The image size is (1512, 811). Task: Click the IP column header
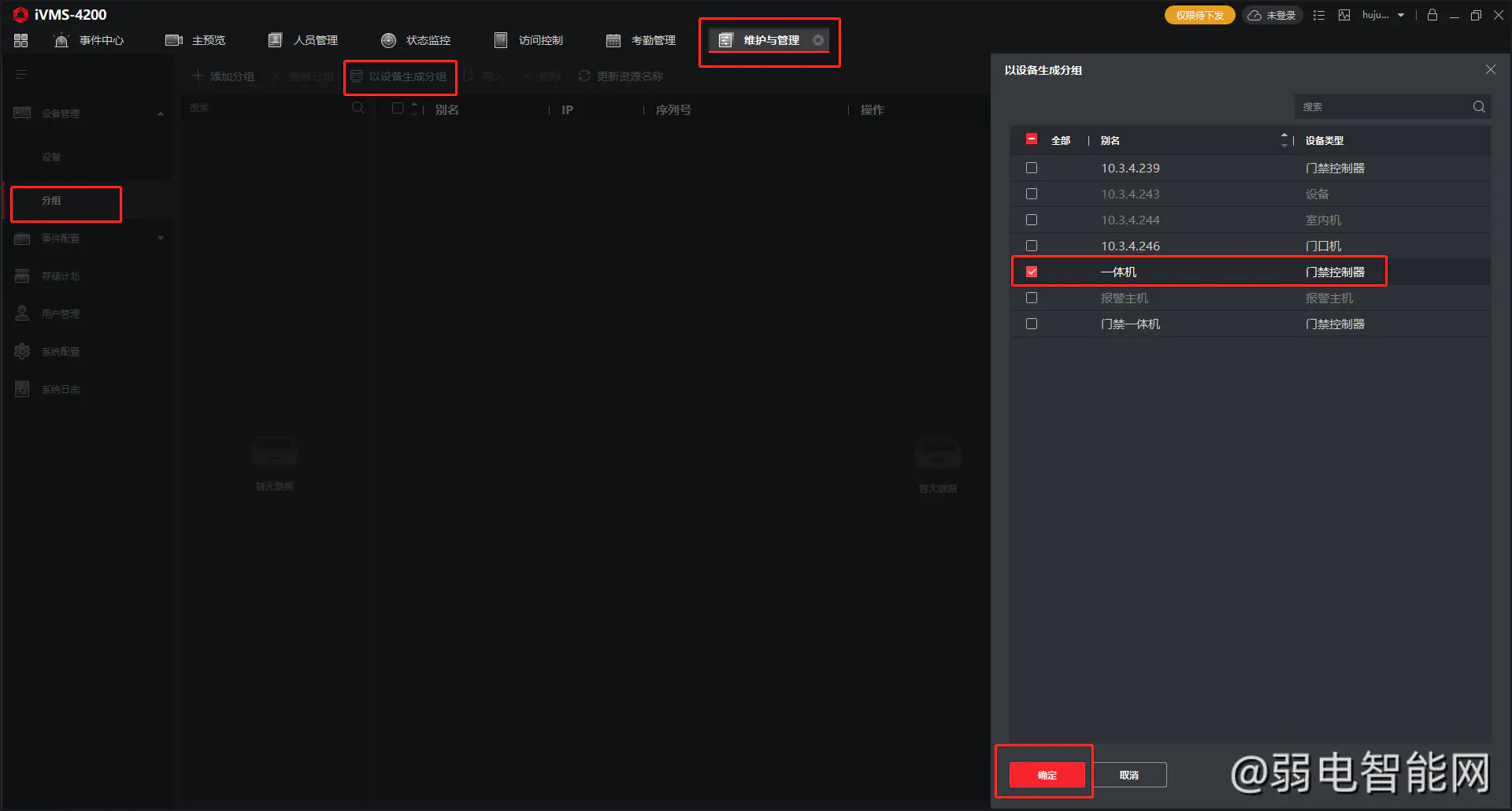pos(567,110)
